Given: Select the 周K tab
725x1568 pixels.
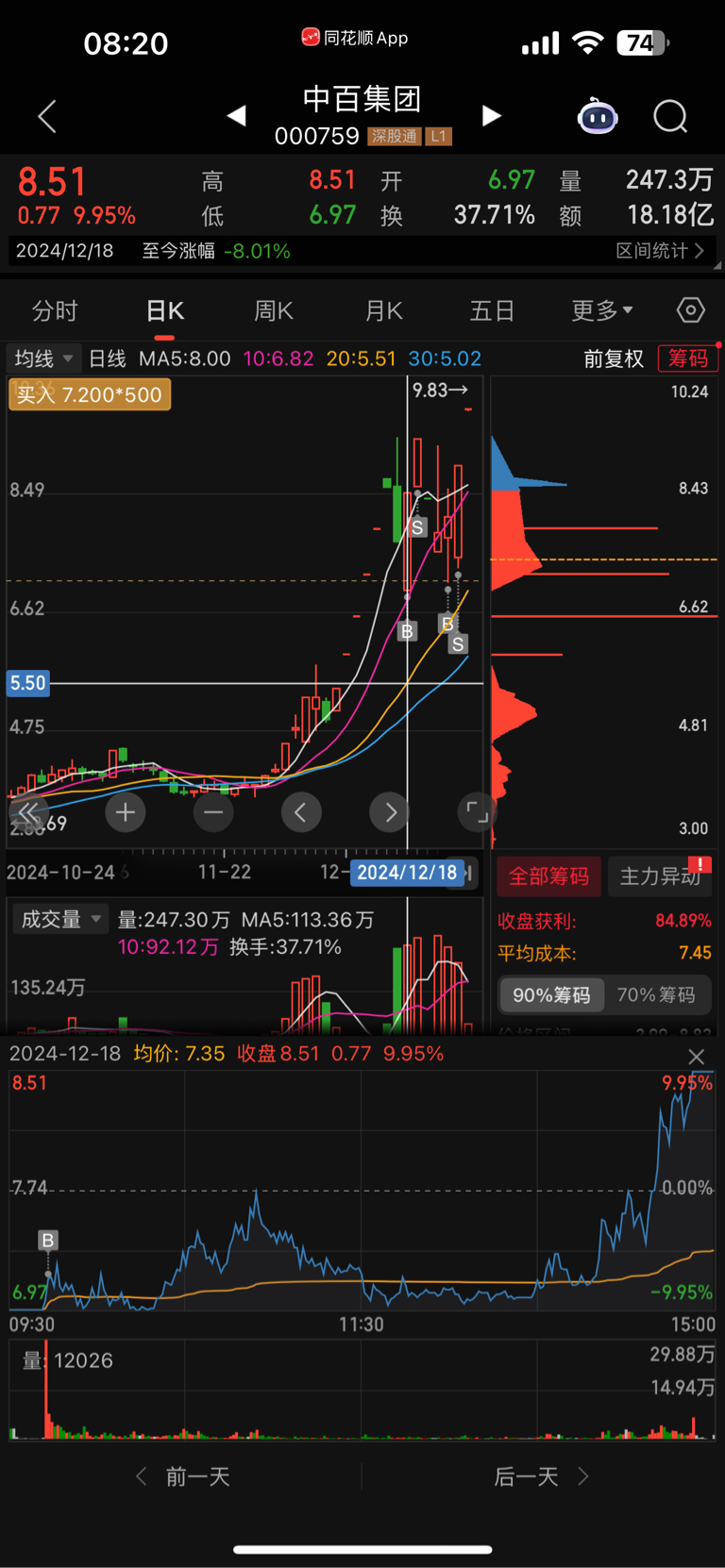Looking at the screenshot, I should click(x=274, y=311).
